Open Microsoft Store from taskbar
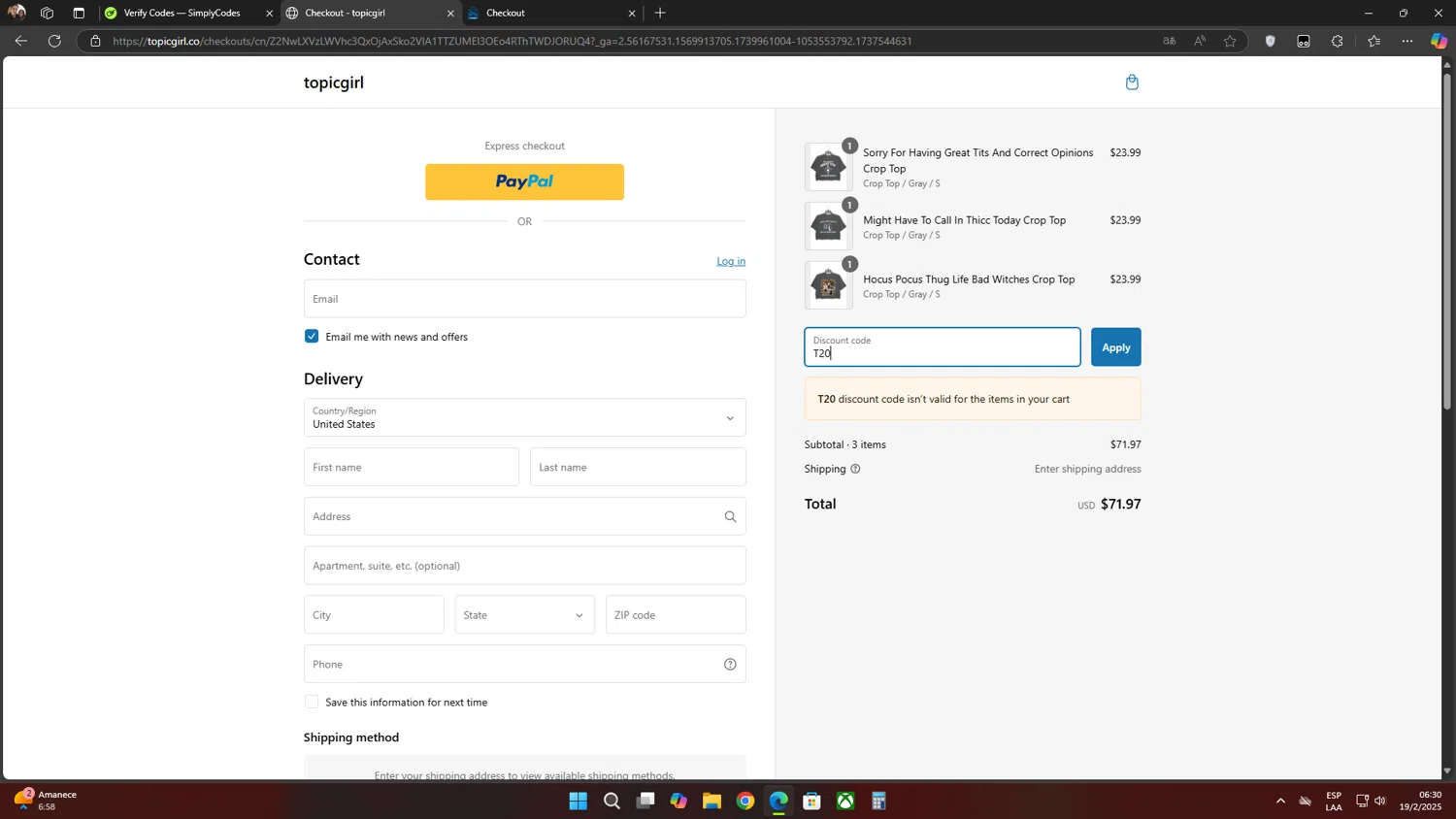This screenshot has height=819, width=1456. click(812, 802)
